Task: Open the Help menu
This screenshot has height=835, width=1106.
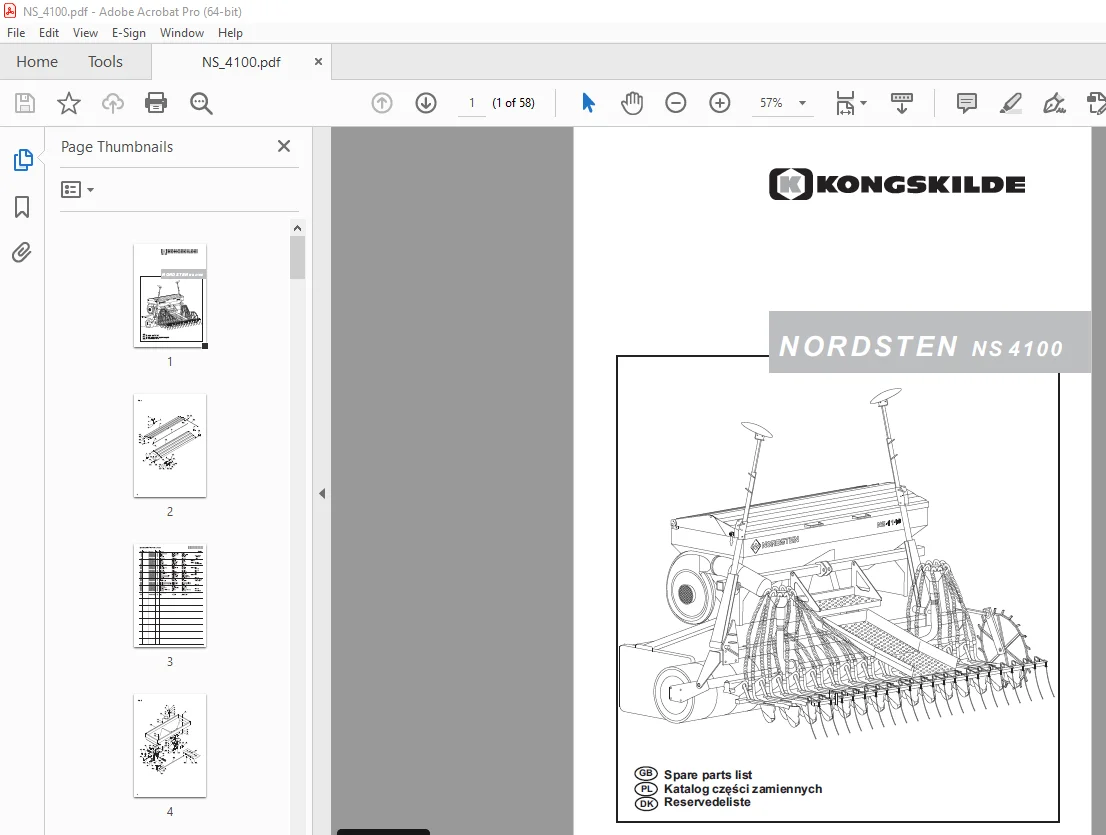Action: 230,32
